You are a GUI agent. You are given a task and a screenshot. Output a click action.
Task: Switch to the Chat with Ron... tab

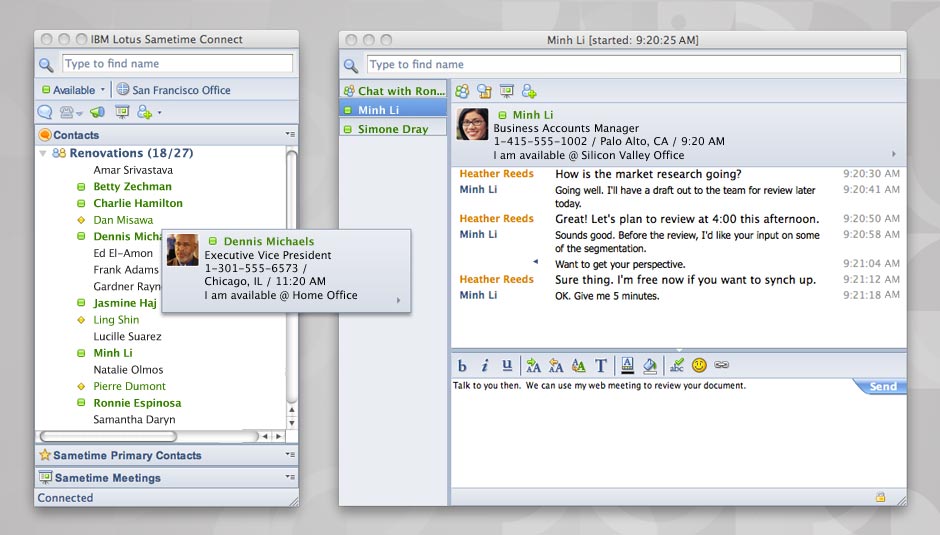tap(393, 91)
